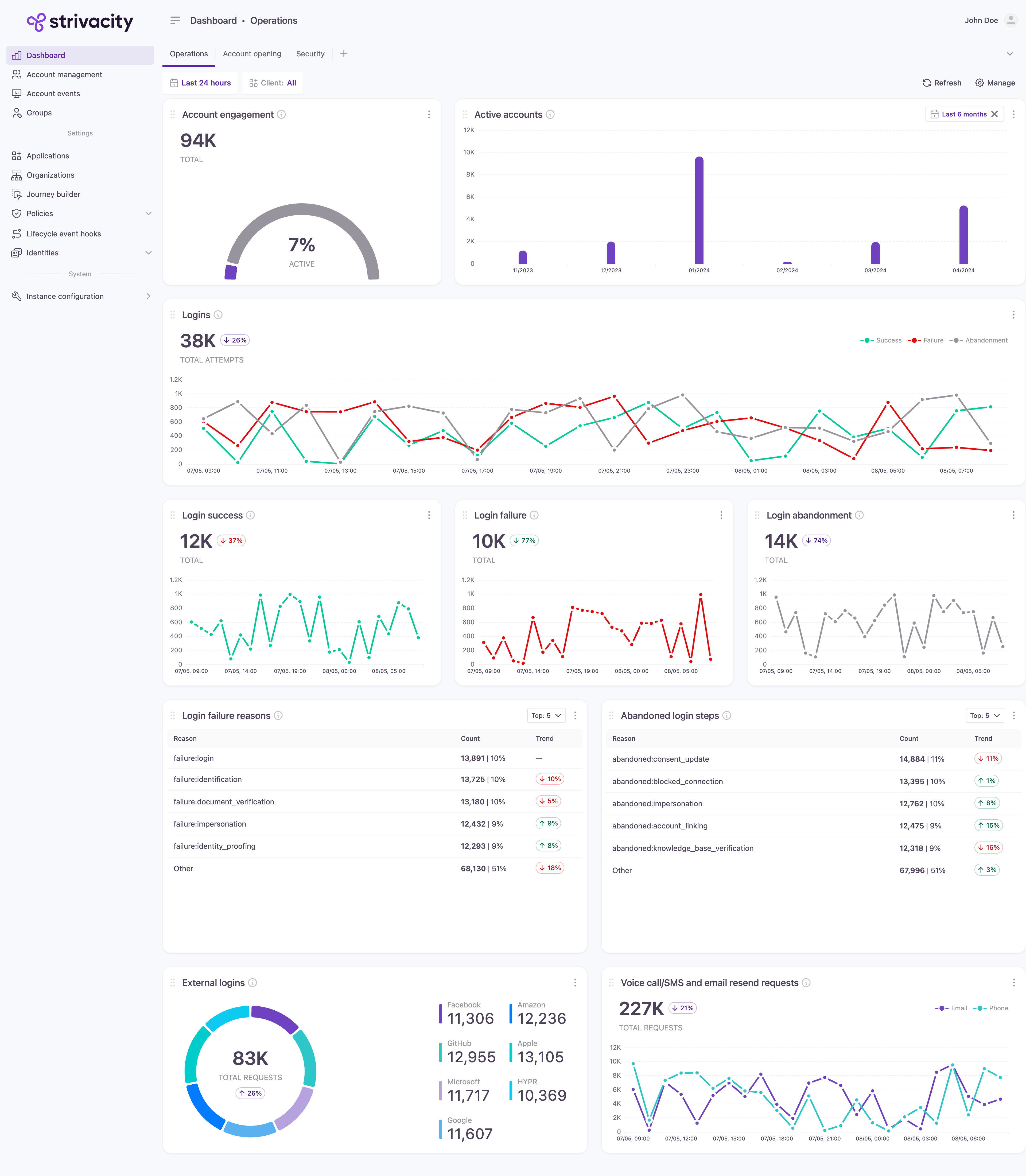
Task: Switch to the Security tab
Action: coord(310,54)
